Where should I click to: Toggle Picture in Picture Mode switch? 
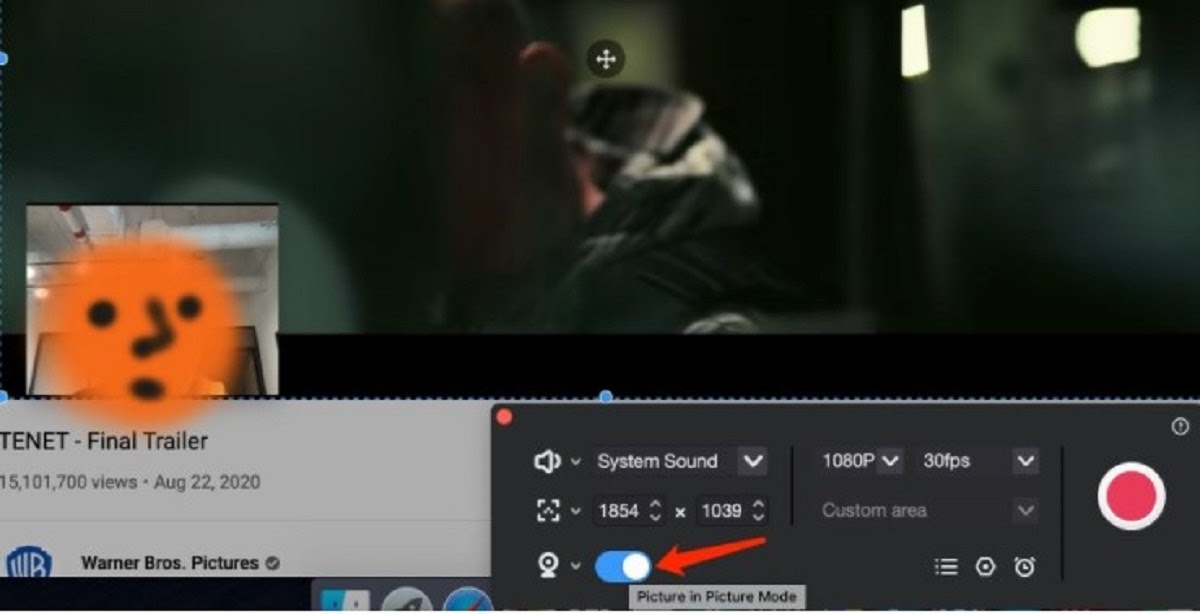click(623, 566)
